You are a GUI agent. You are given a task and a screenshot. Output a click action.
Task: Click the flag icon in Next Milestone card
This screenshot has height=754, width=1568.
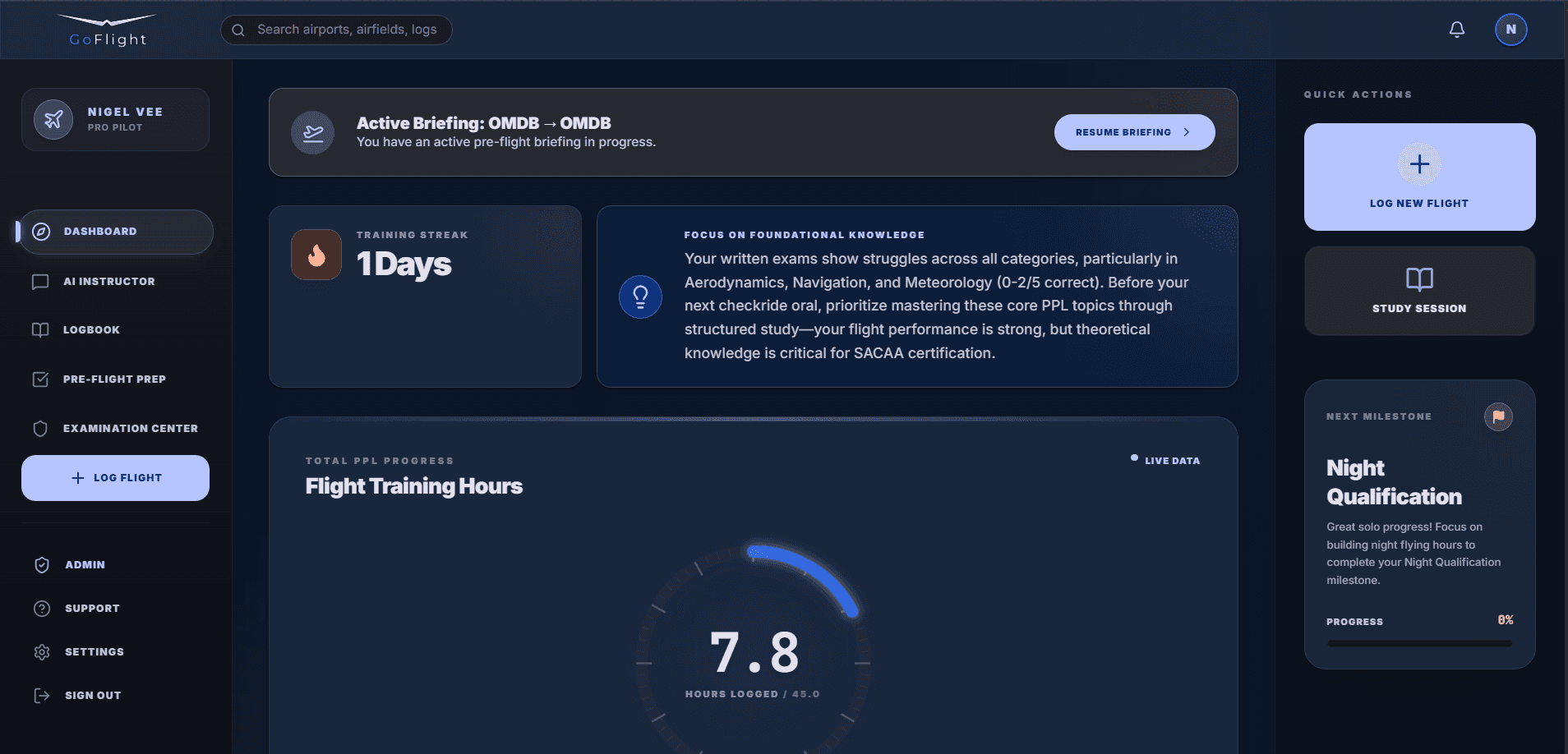point(1498,416)
